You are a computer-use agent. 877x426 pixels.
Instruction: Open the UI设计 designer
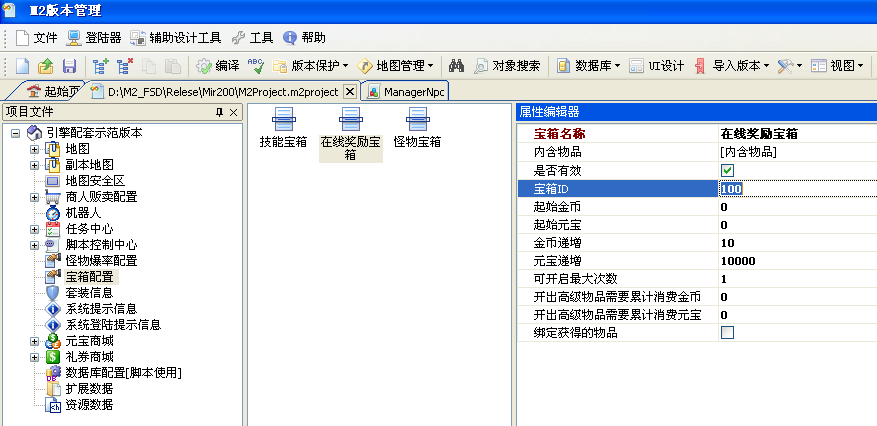coord(657,66)
